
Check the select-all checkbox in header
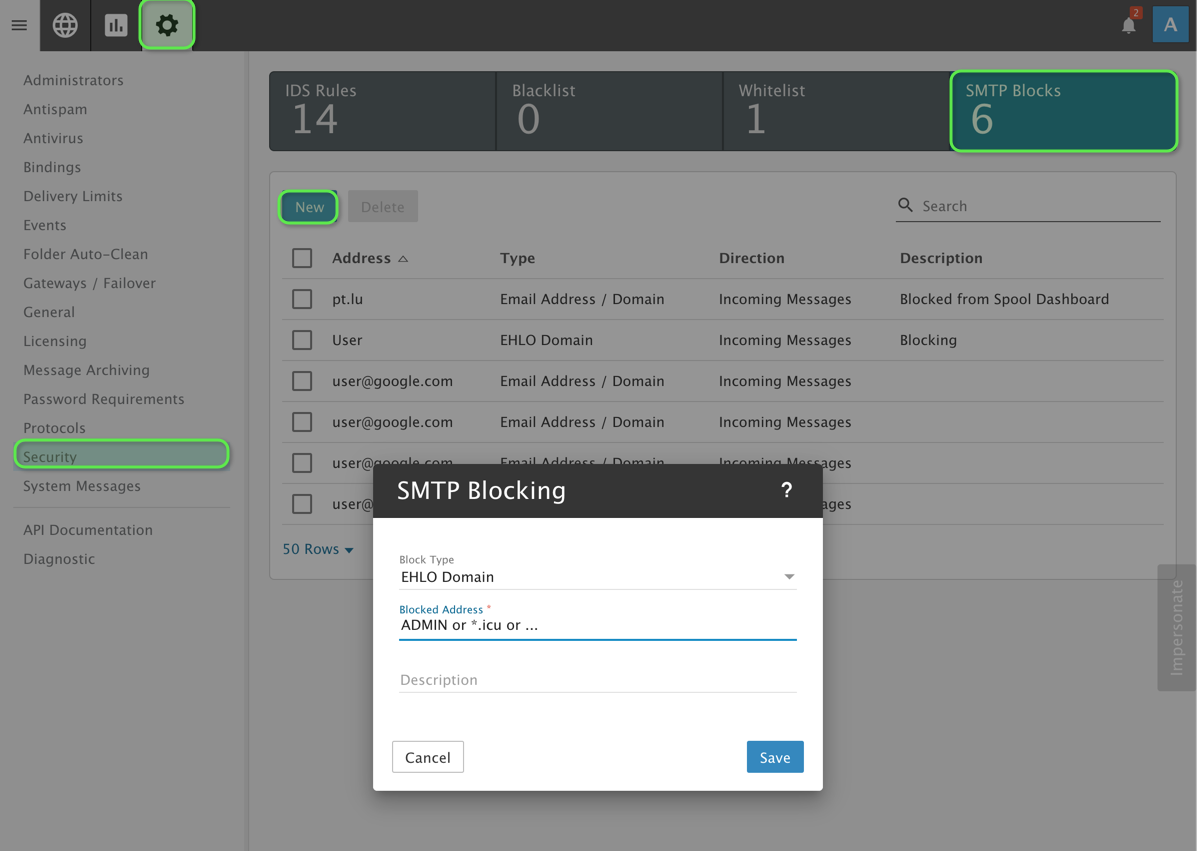coord(302,258)
